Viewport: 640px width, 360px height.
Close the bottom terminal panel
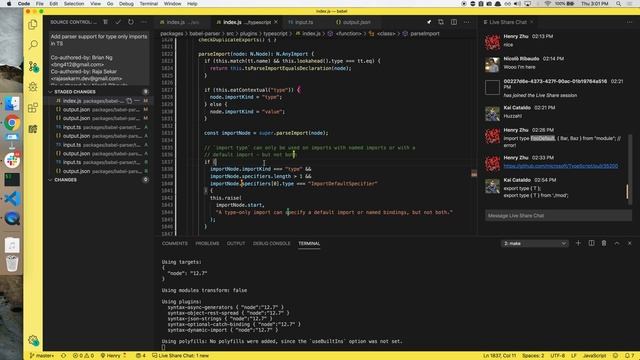pyautogui.click(x=629, y=243)
